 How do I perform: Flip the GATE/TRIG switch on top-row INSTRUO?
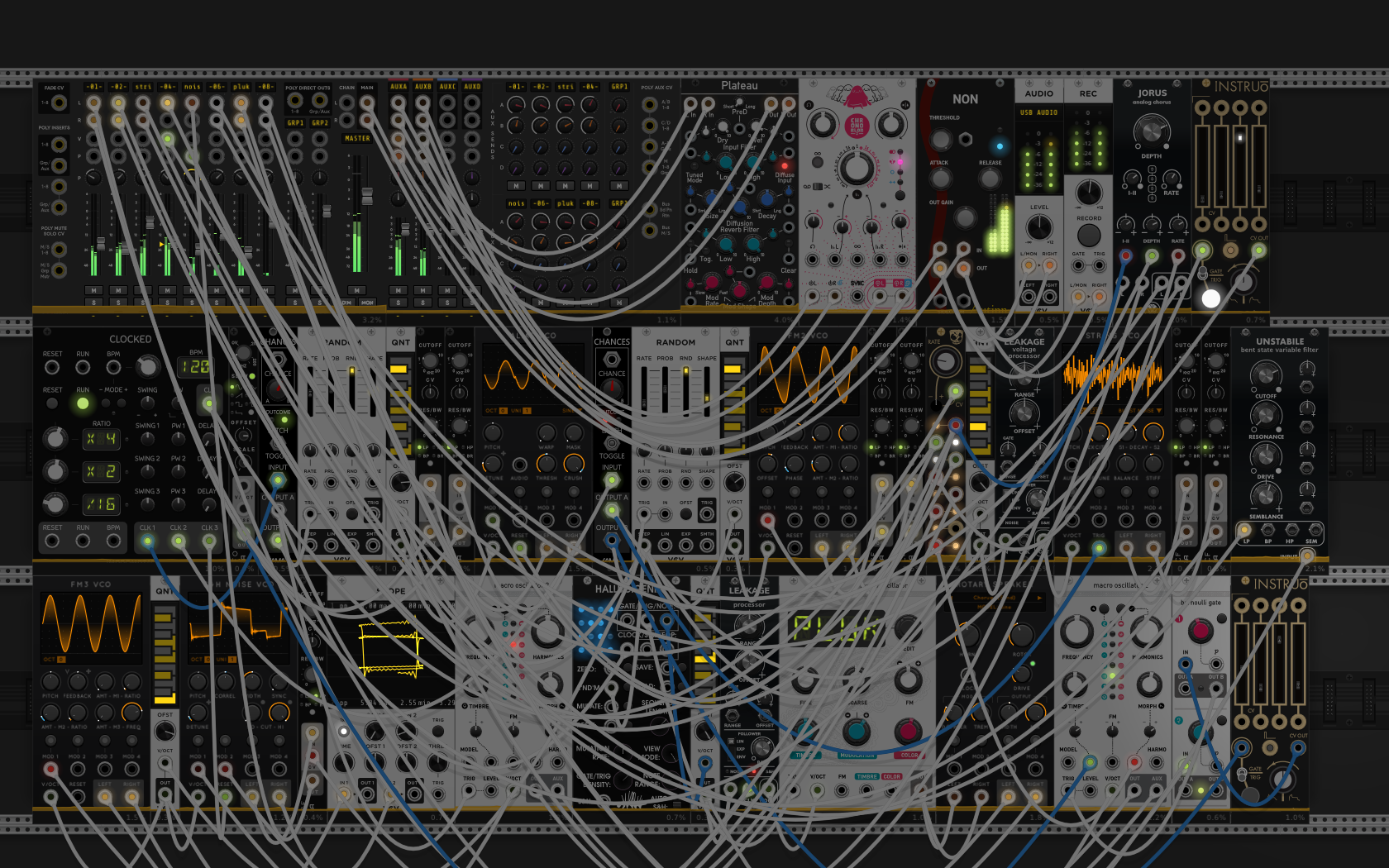point(1202,272)
